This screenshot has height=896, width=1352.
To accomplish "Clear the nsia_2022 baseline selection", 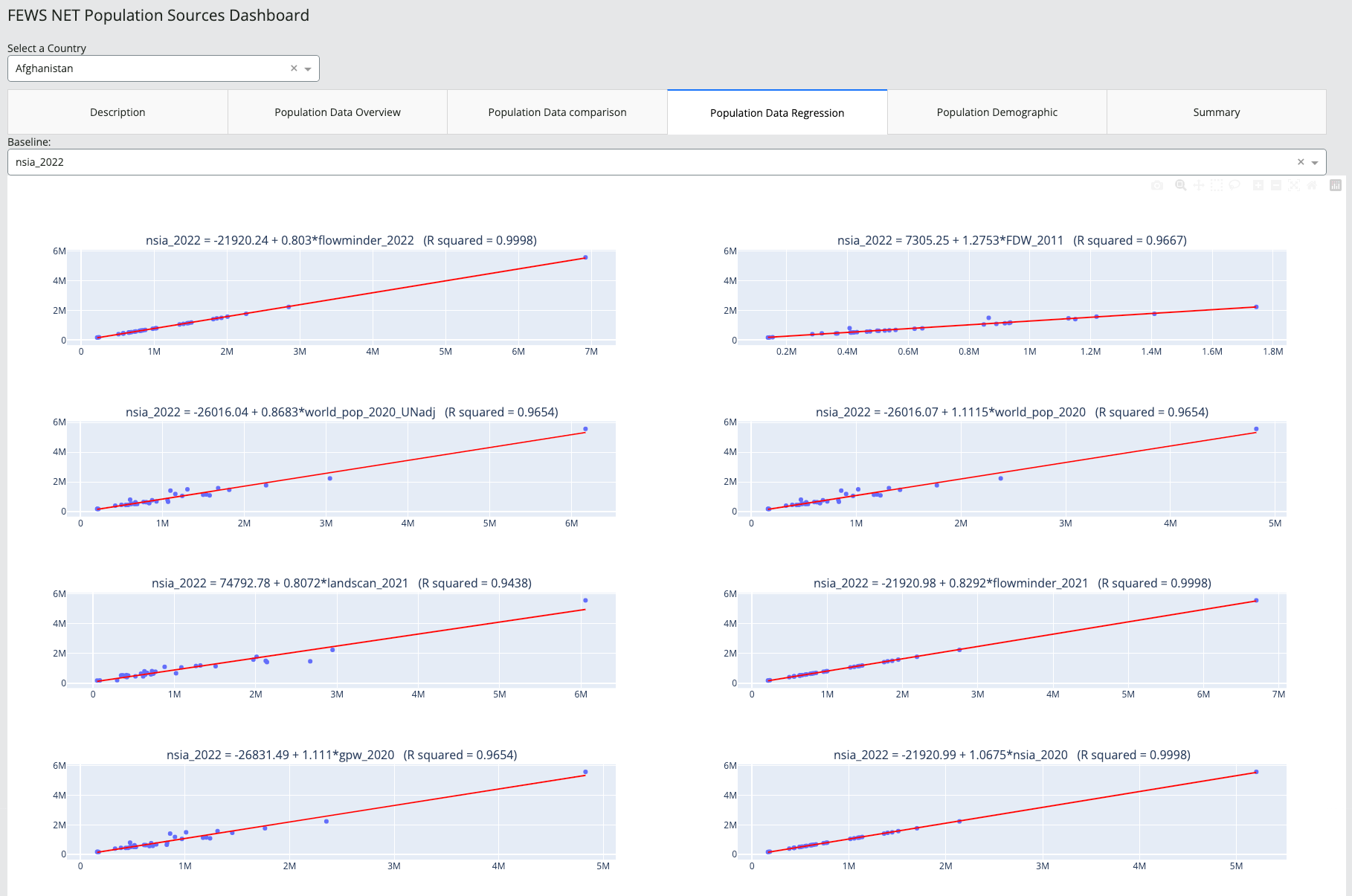I will click(x=1301, y=162).
